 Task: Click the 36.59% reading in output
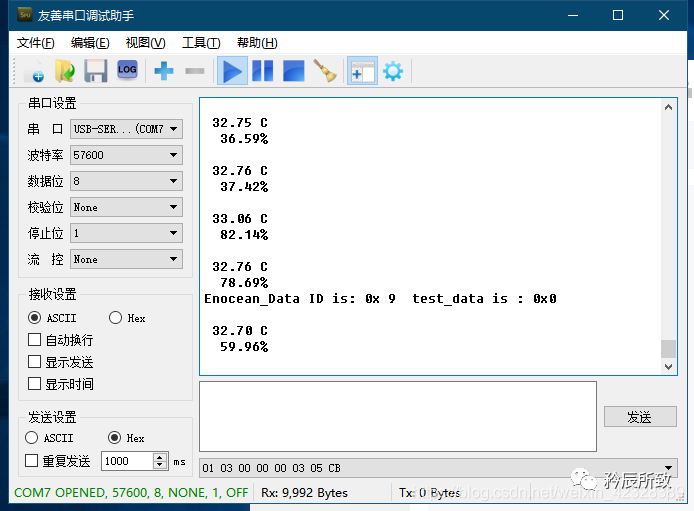point(244,138)
